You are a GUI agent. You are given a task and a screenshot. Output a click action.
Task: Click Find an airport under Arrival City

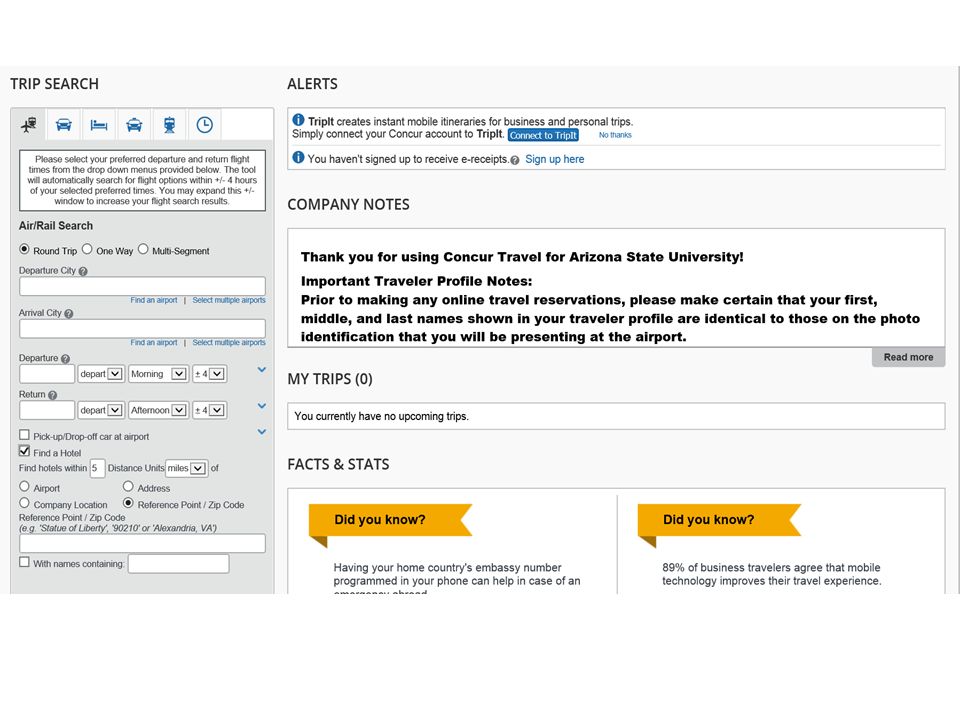pyautogui.click(x=154, y=342)
